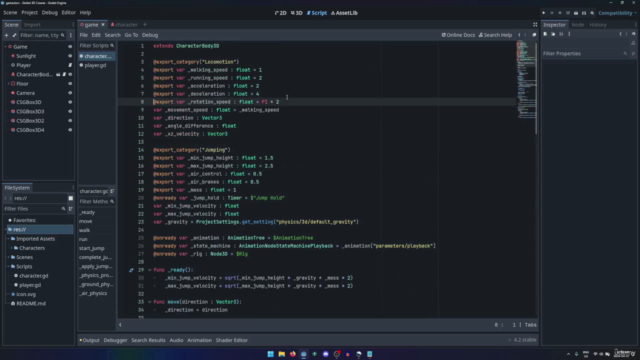Add a new node in Scene dock
Viewport: 640px width, 360px height.
pos(6,35)
